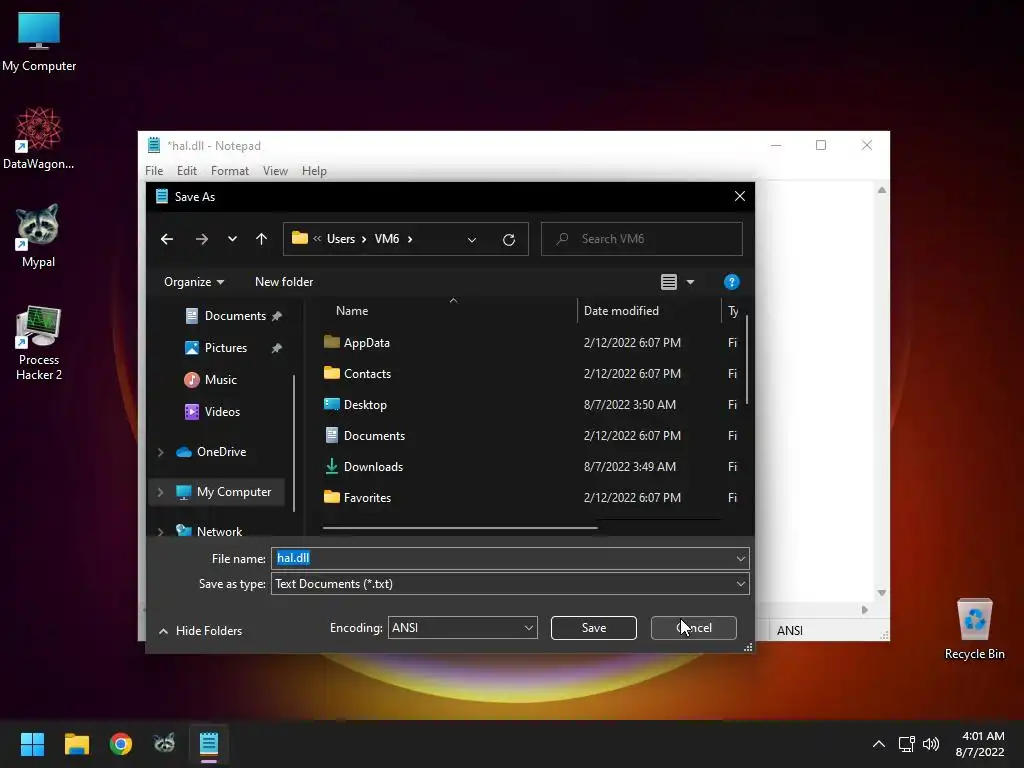Open File Explorer from the taskbar

point(76,744)
